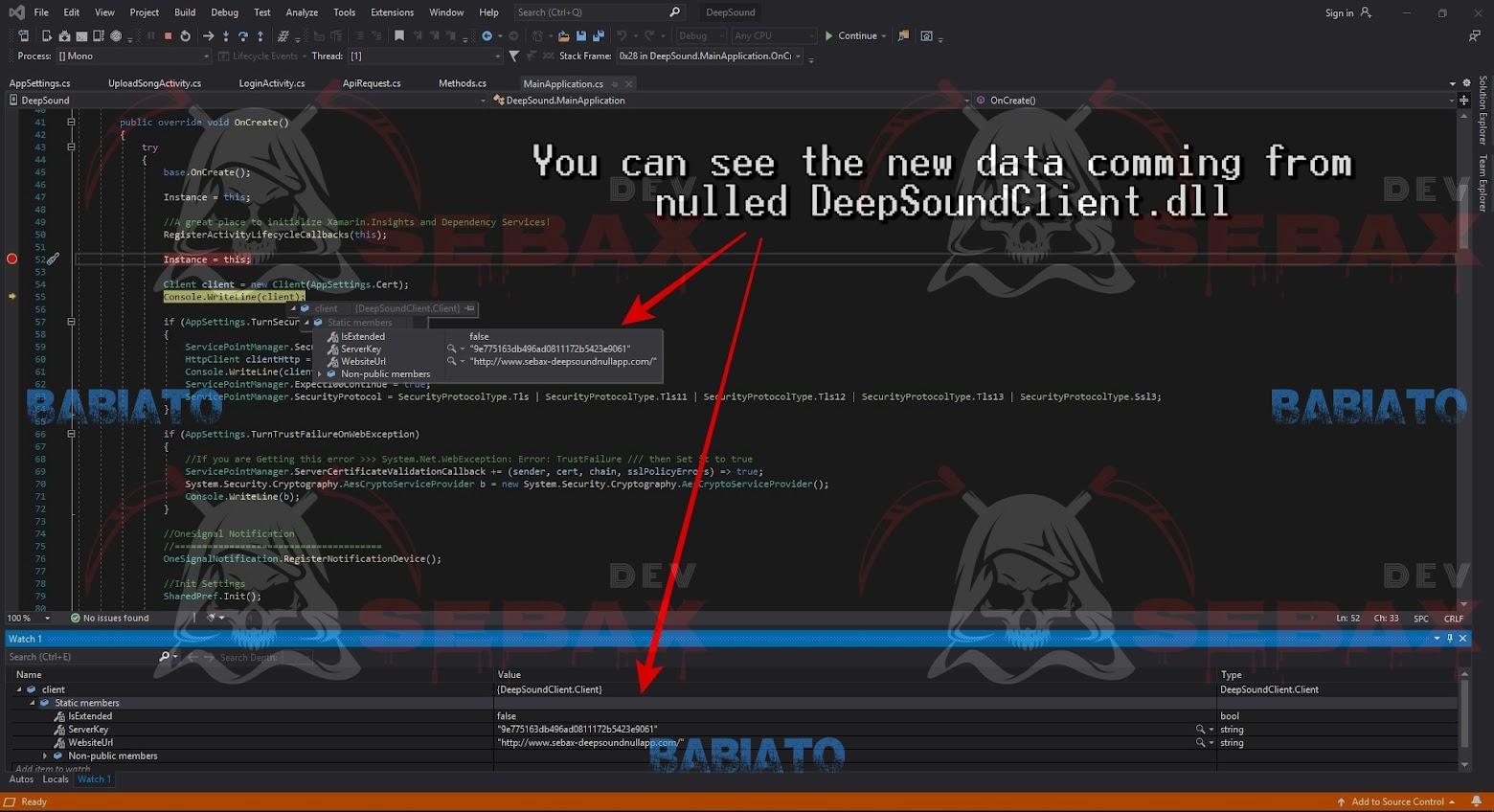Click Show Next Statement arrow icon
The image size is (1494, 812).
pyautogui.click(x=208, y=35)
